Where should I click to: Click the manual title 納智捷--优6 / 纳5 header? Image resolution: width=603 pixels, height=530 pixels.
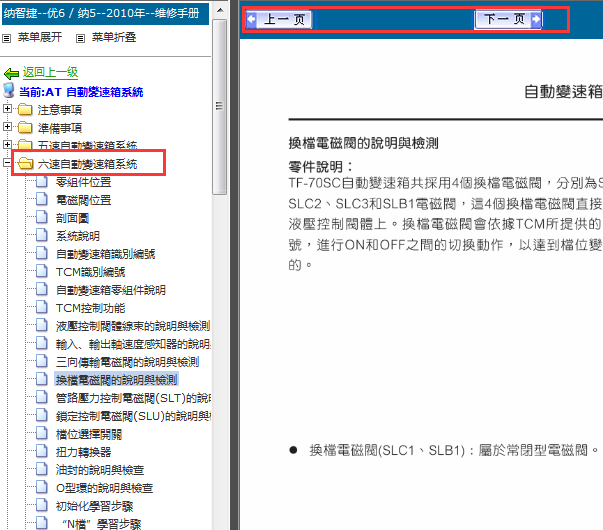[105, 14]
